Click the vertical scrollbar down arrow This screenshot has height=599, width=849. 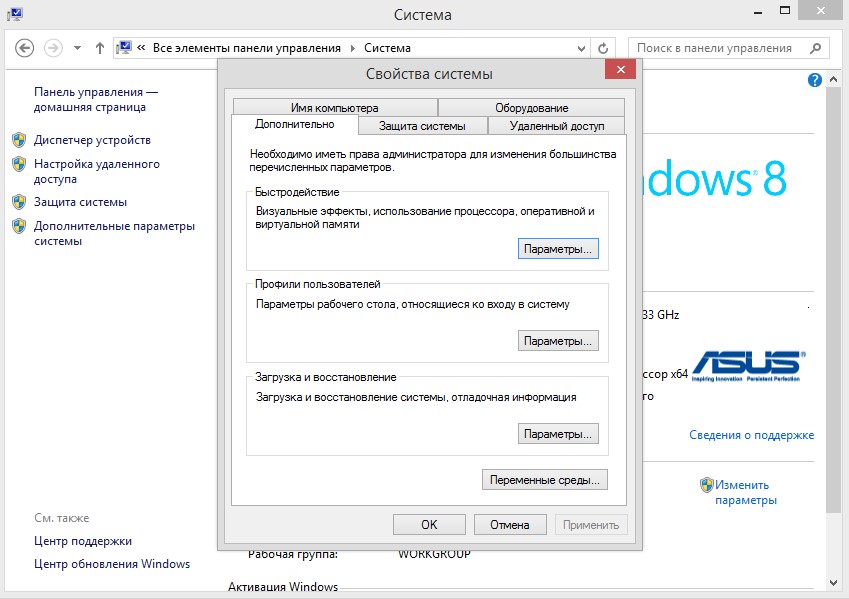point(834,583)
